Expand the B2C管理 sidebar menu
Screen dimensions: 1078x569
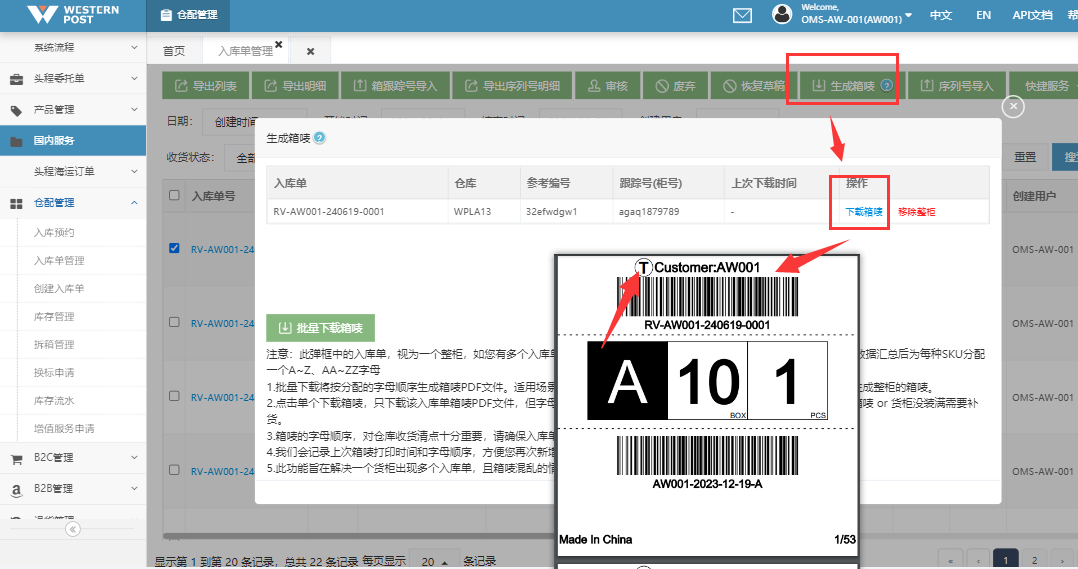73,458
